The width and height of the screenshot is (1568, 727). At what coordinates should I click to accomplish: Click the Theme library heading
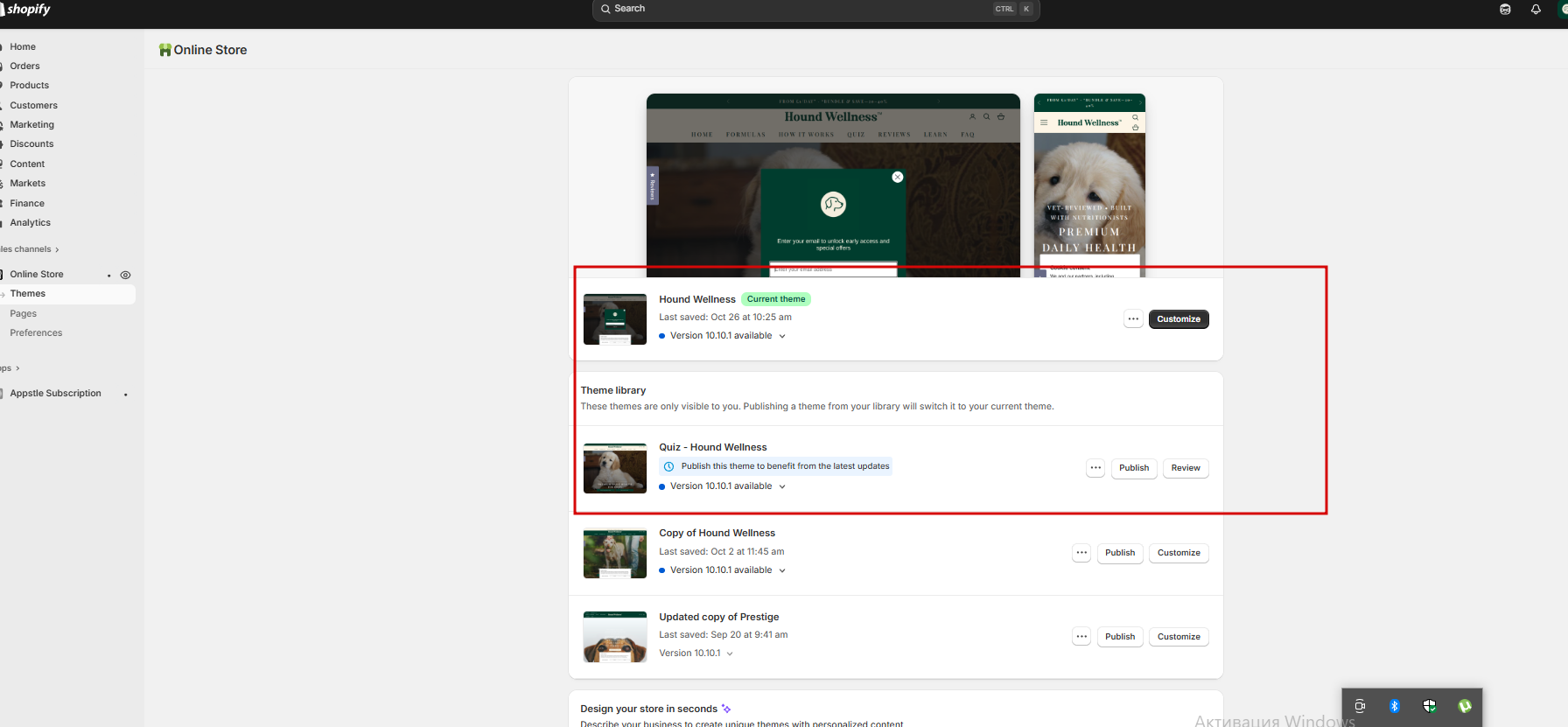click(613, 390)
